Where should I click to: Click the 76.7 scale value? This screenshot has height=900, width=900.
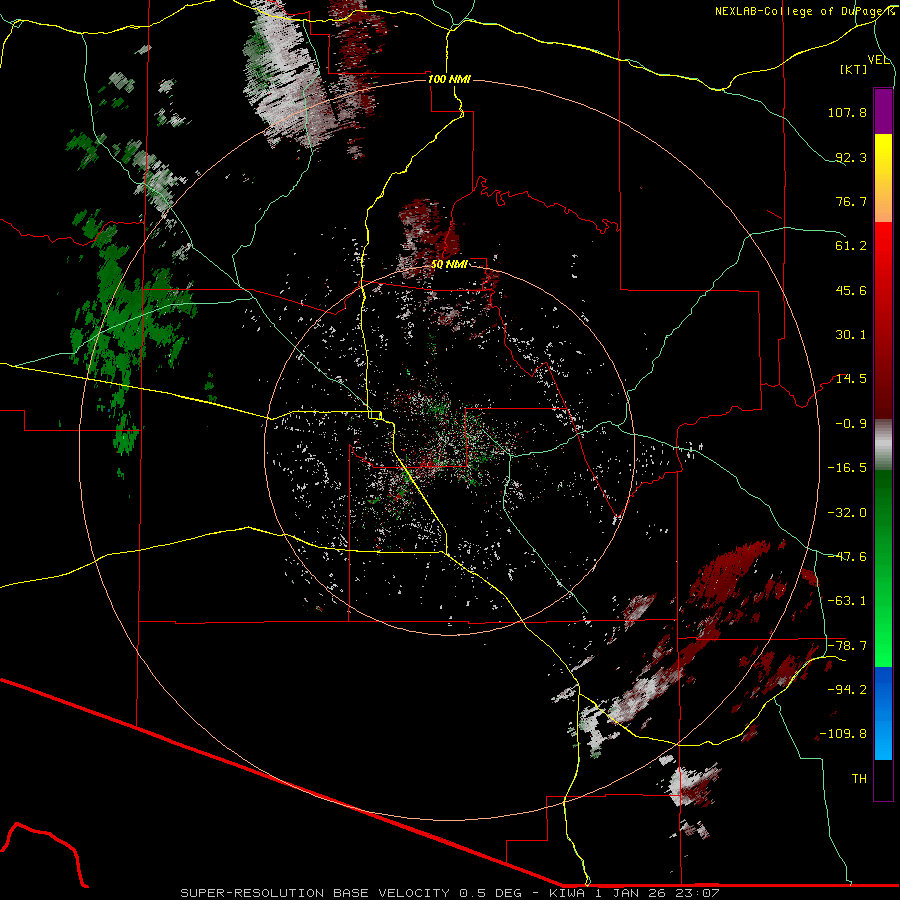point(851,201)
